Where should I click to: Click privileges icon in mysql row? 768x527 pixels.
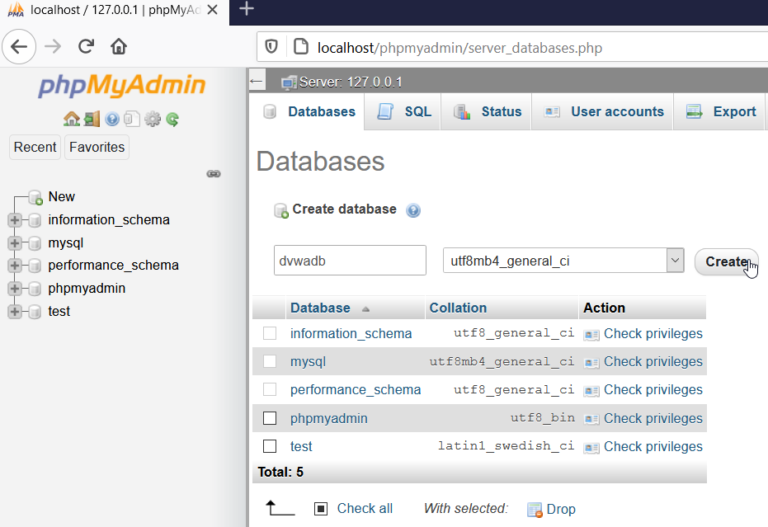[x=591, y=363]
